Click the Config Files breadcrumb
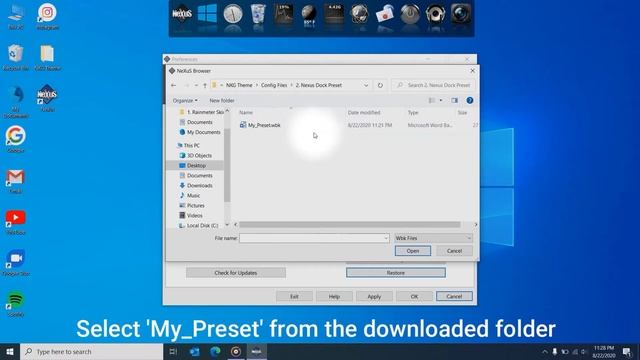 pyautogui.click(x=274, y=85)
